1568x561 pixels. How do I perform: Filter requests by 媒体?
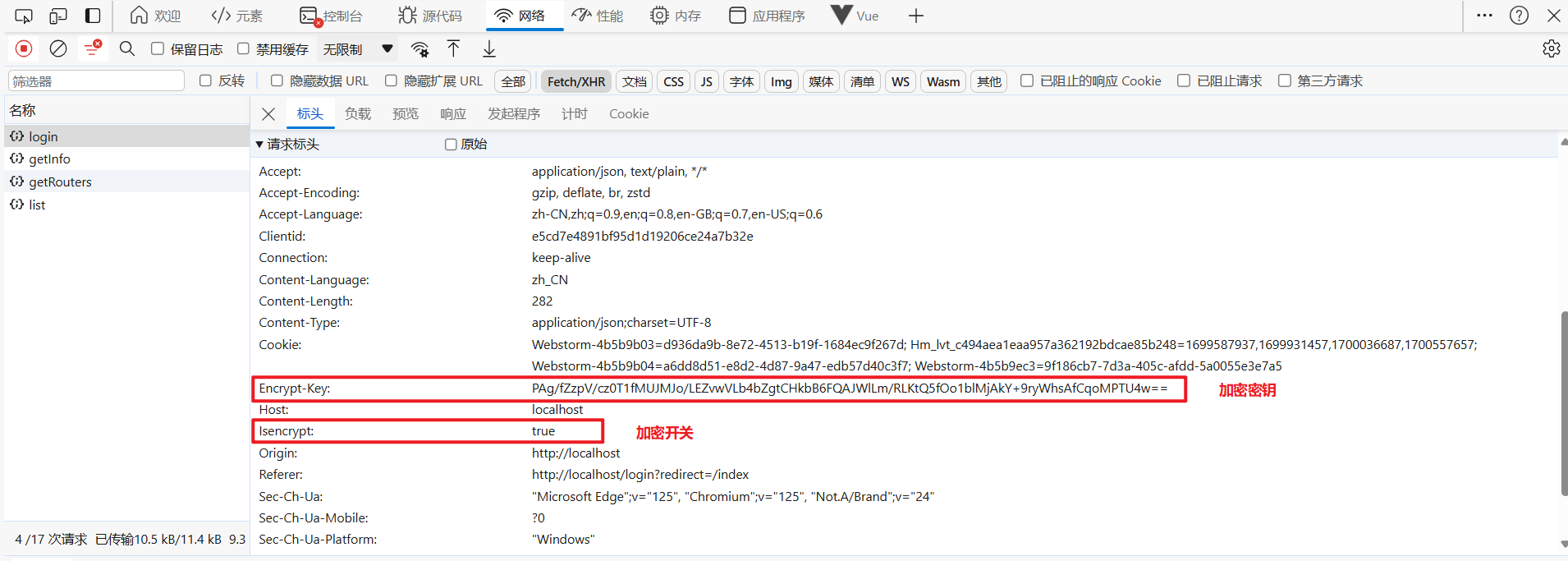coord(821,81)
